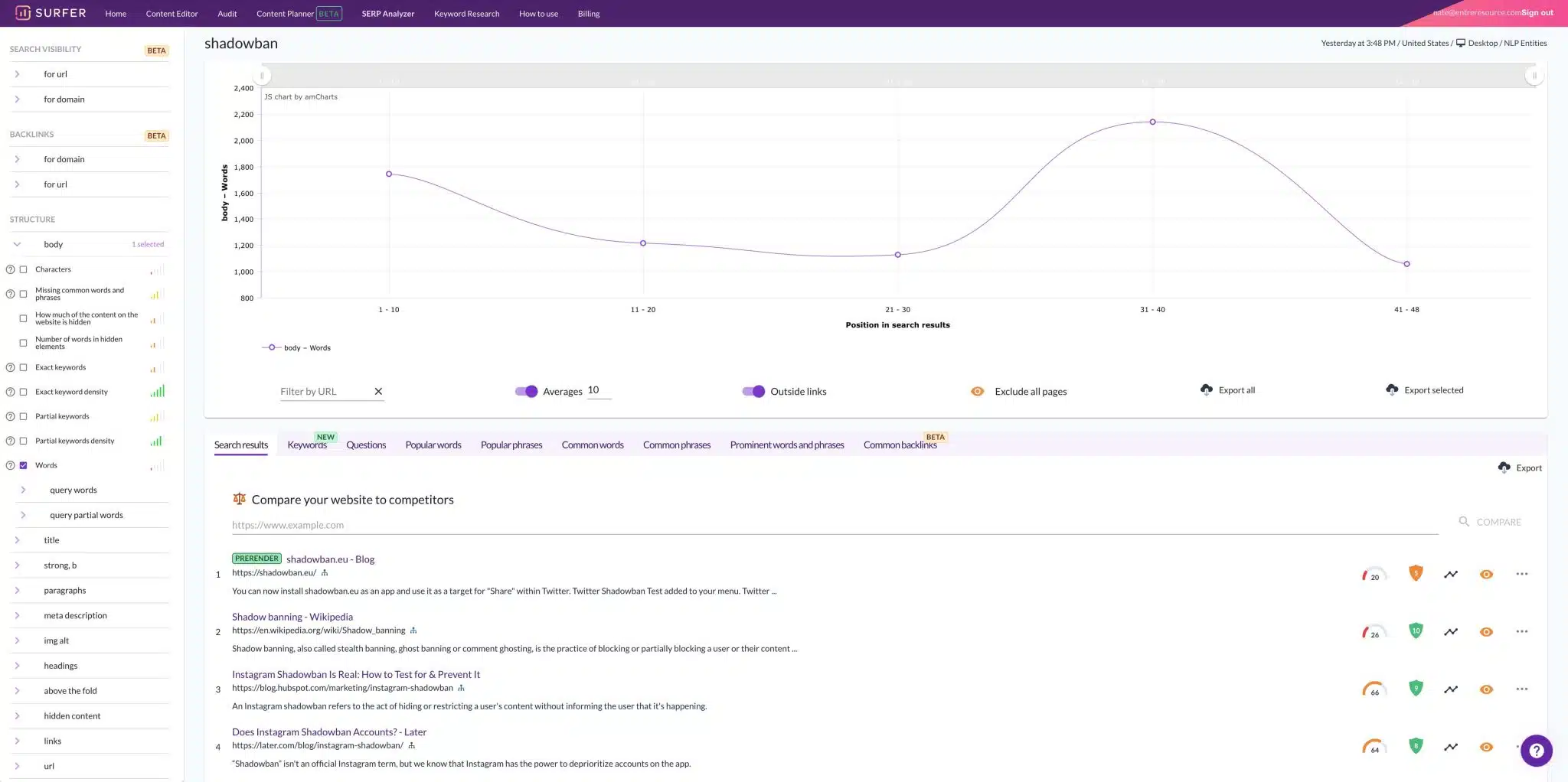Click the Export selected cloud icon

(x=1392, y=390)
